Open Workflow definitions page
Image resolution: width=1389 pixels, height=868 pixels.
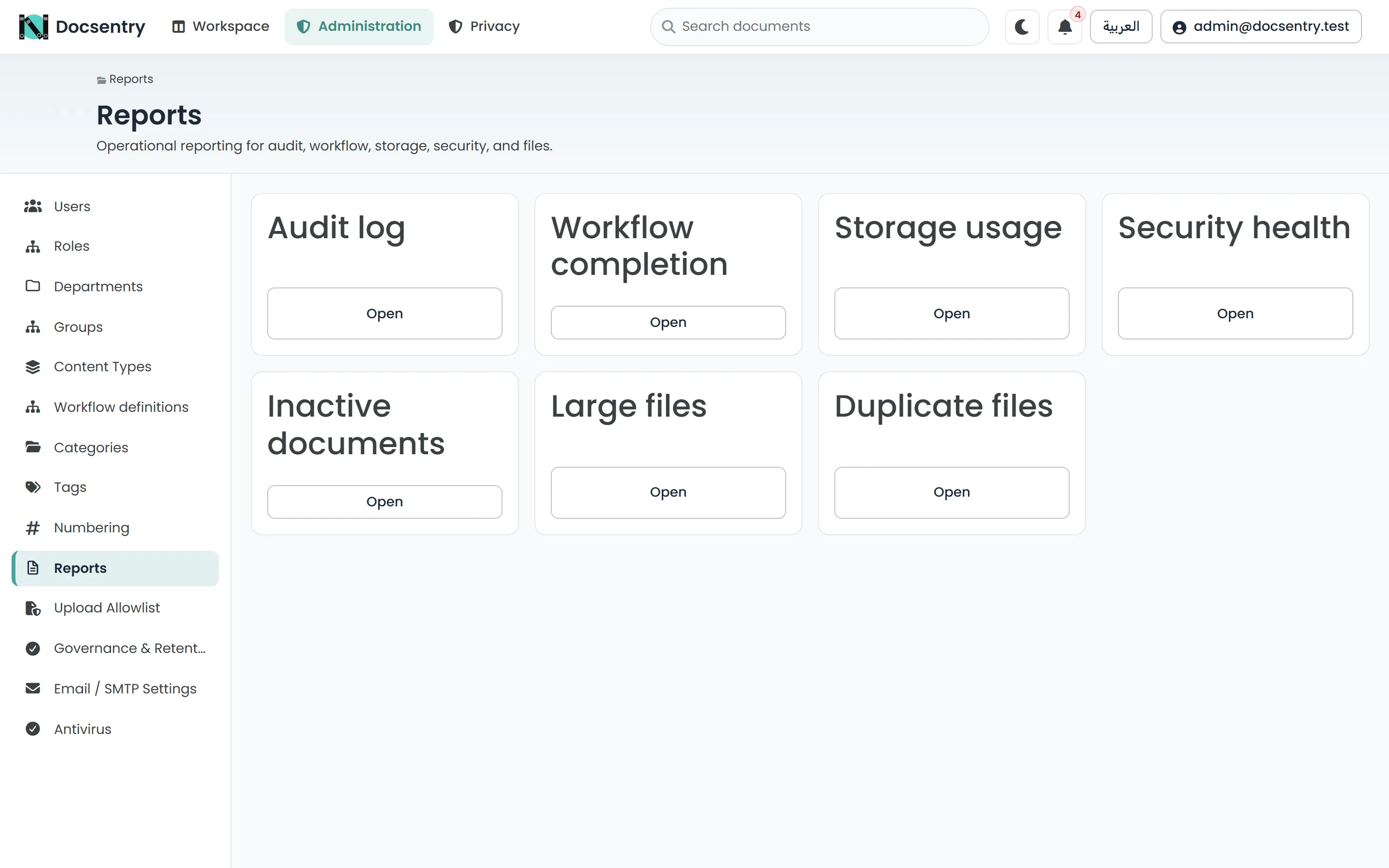click(115, 407)
